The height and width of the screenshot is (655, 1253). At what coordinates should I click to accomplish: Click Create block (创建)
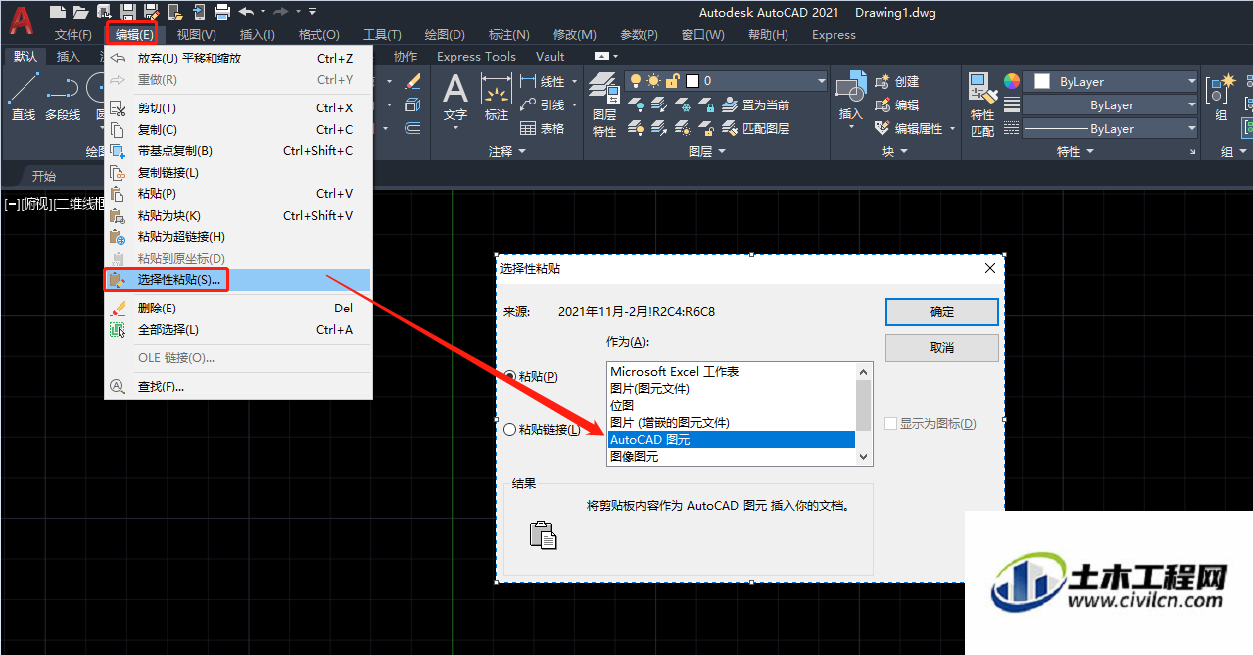[896, 82]
